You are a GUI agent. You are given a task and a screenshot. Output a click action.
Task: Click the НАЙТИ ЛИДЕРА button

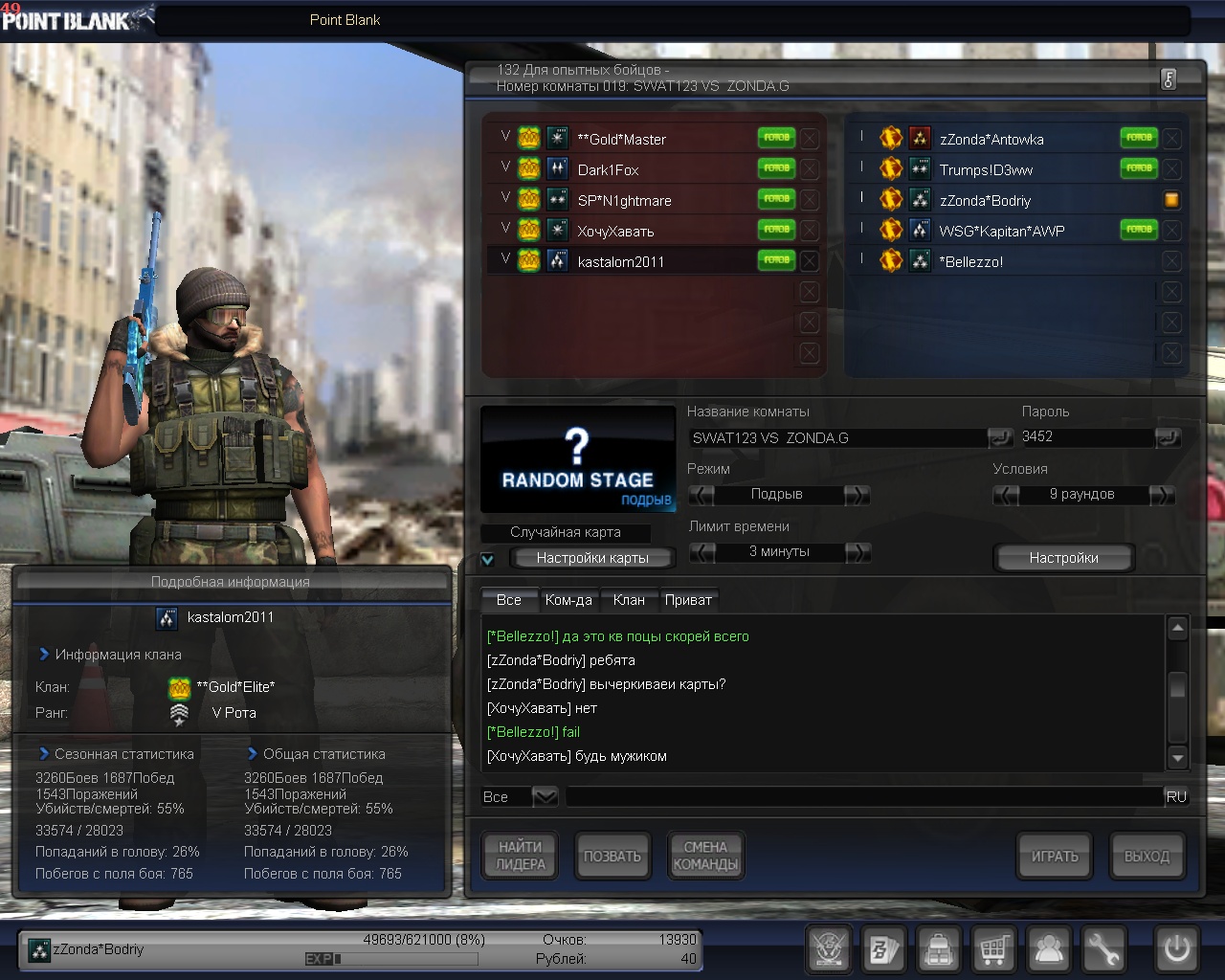click(521, 856)
